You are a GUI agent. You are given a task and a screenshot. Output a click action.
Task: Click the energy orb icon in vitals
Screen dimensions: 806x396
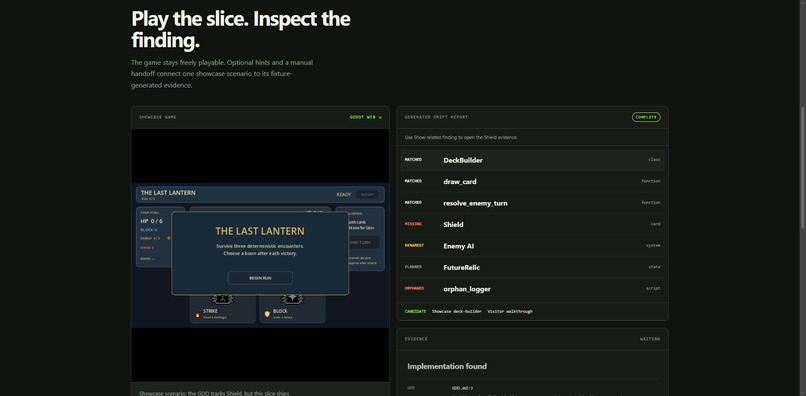tap(170, 238)
